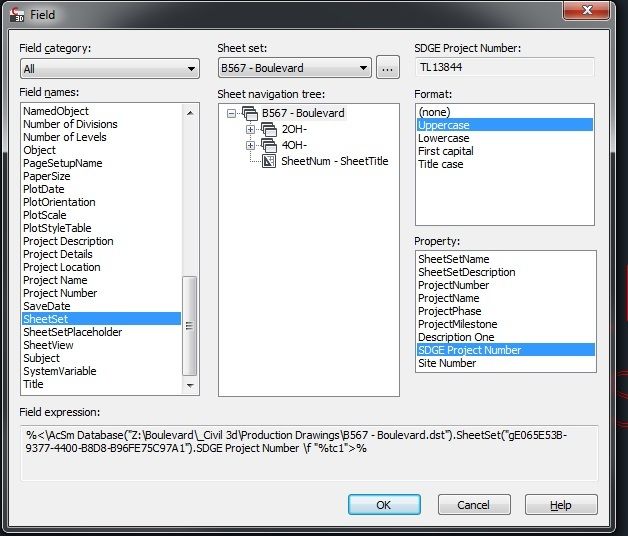Click the 2OH- subset icon
This screenshot has width=628, height=536.
tap(269, 129)
